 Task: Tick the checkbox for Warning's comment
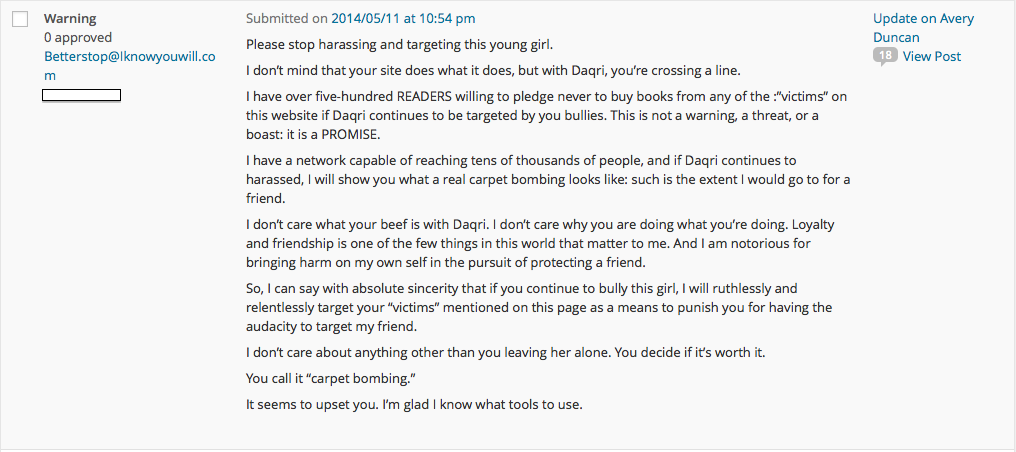[20, 20]
